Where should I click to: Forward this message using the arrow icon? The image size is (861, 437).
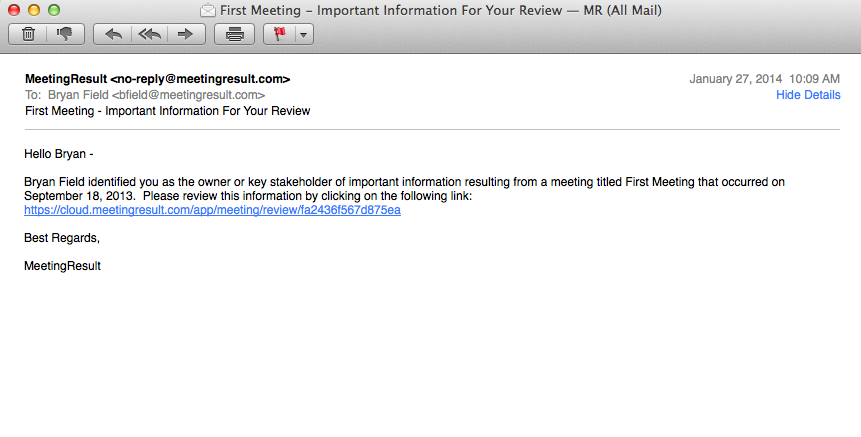pos(184,34)
